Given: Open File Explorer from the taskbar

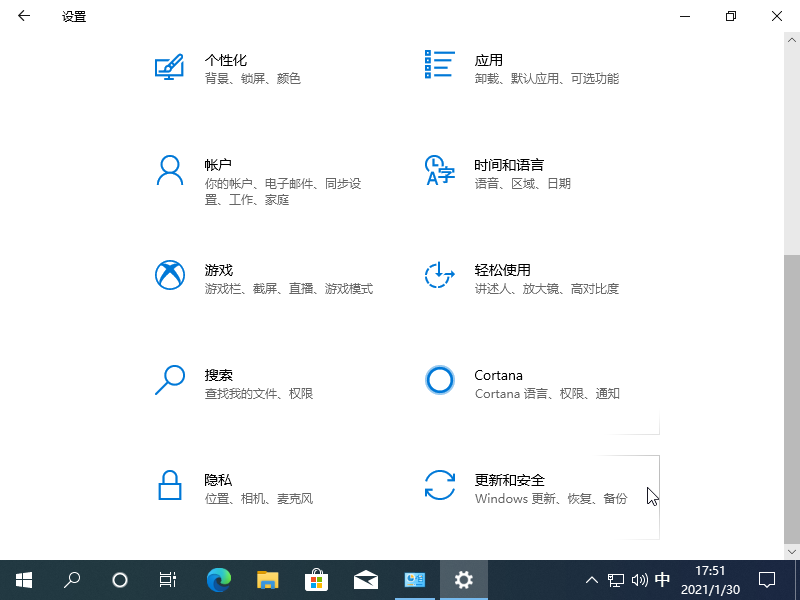Looking at the screenshot, I should 267,579.
